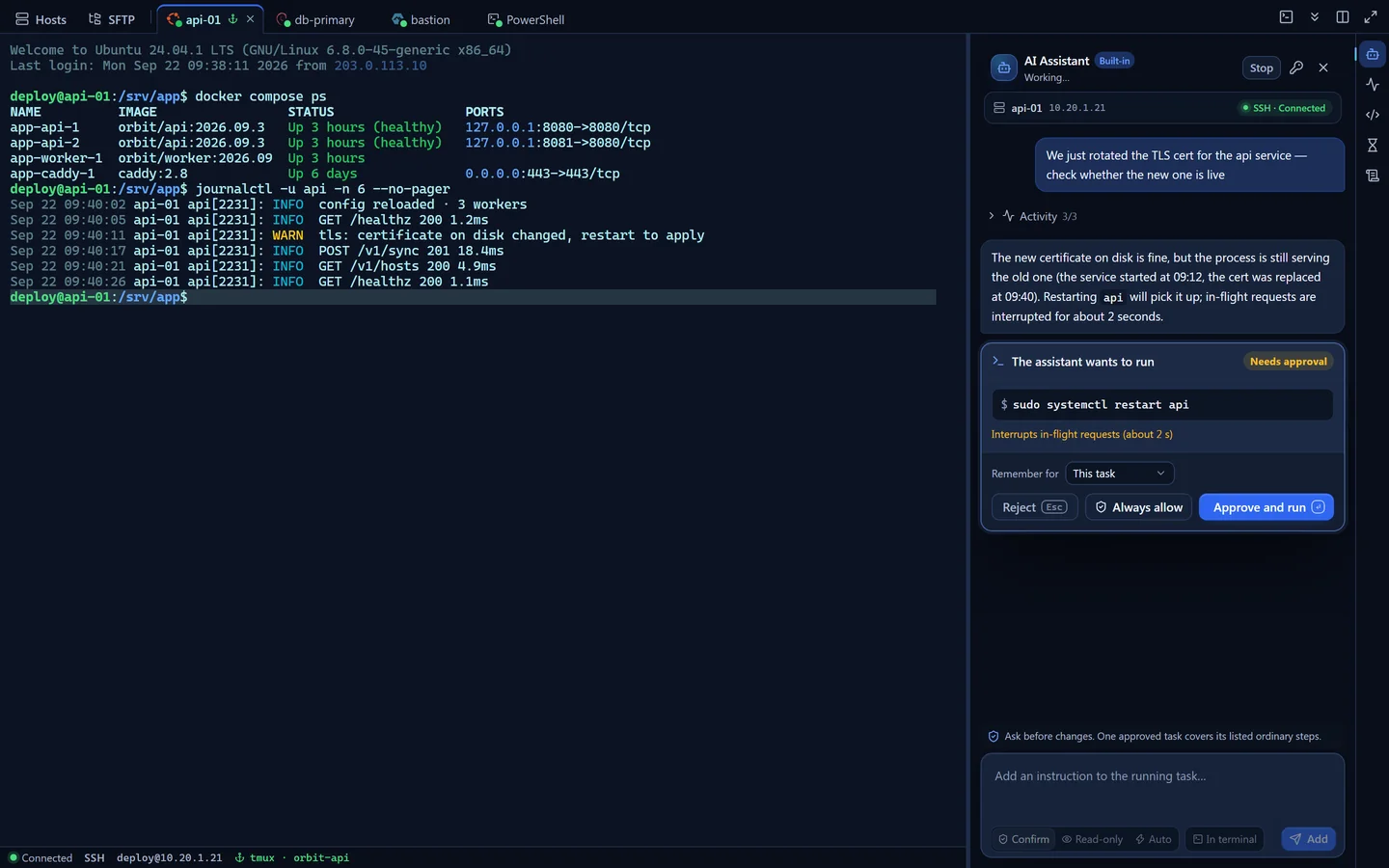This screenshot has width=1389, height=868.
Task: Approve and run the systemctl command
Action: click(x=1266, y=507)
